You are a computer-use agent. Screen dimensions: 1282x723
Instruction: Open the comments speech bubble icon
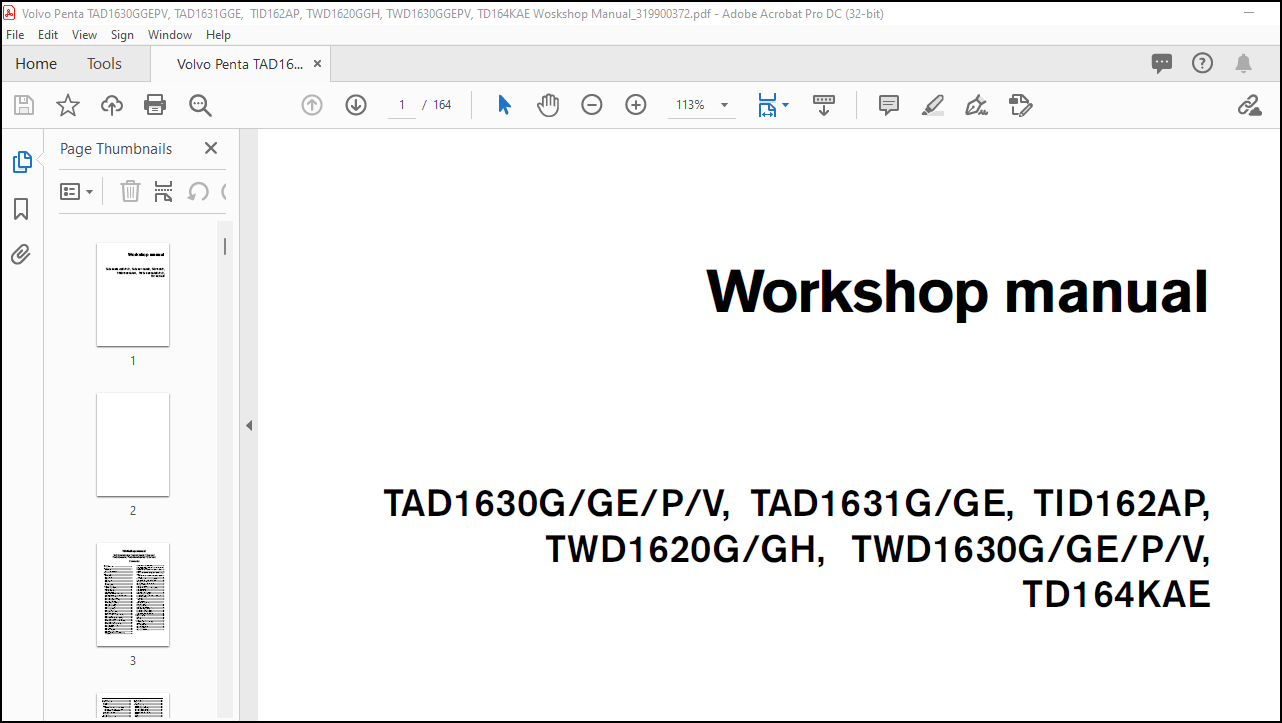(1162, 63)
